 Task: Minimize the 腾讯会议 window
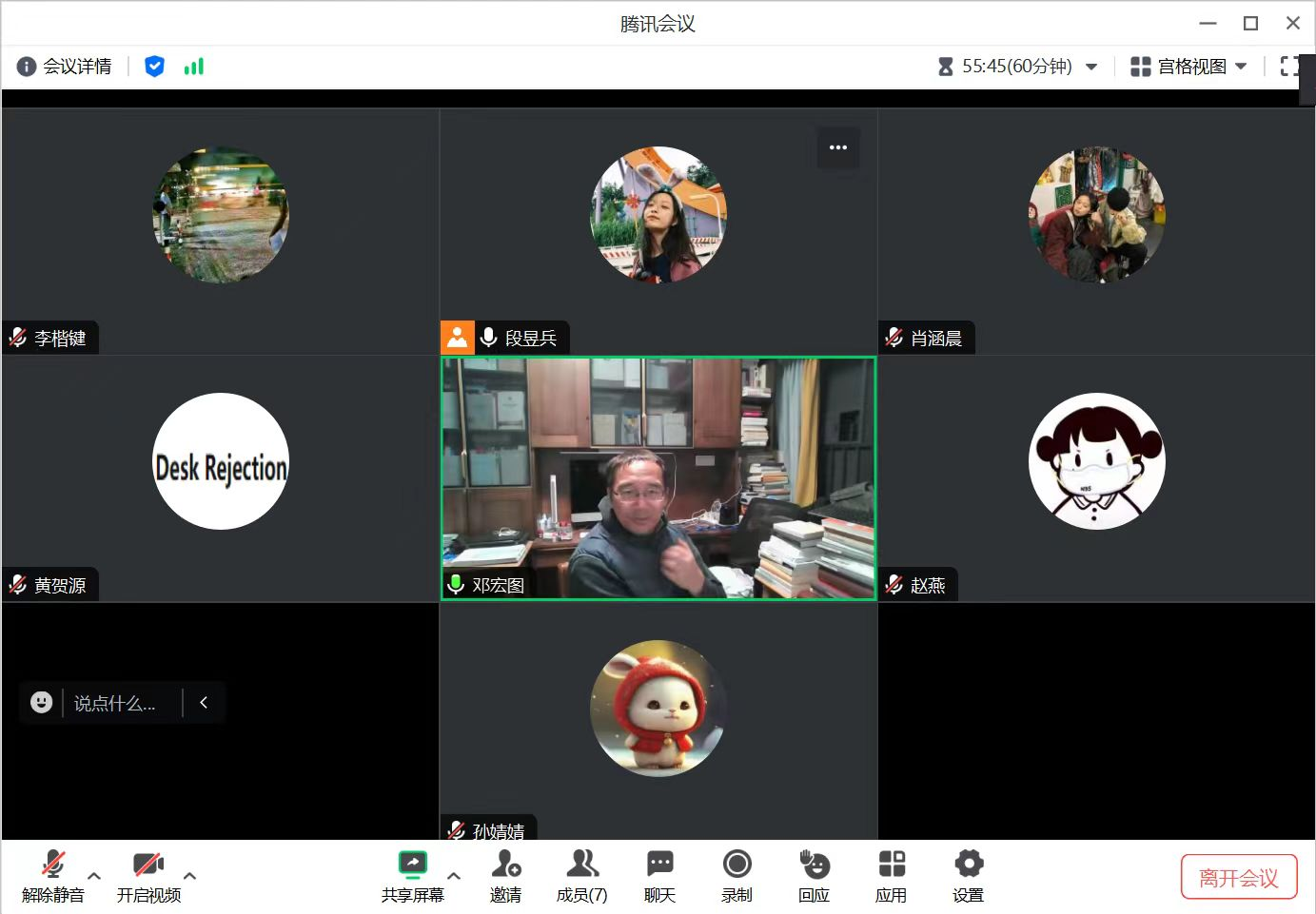point(1208,24)
